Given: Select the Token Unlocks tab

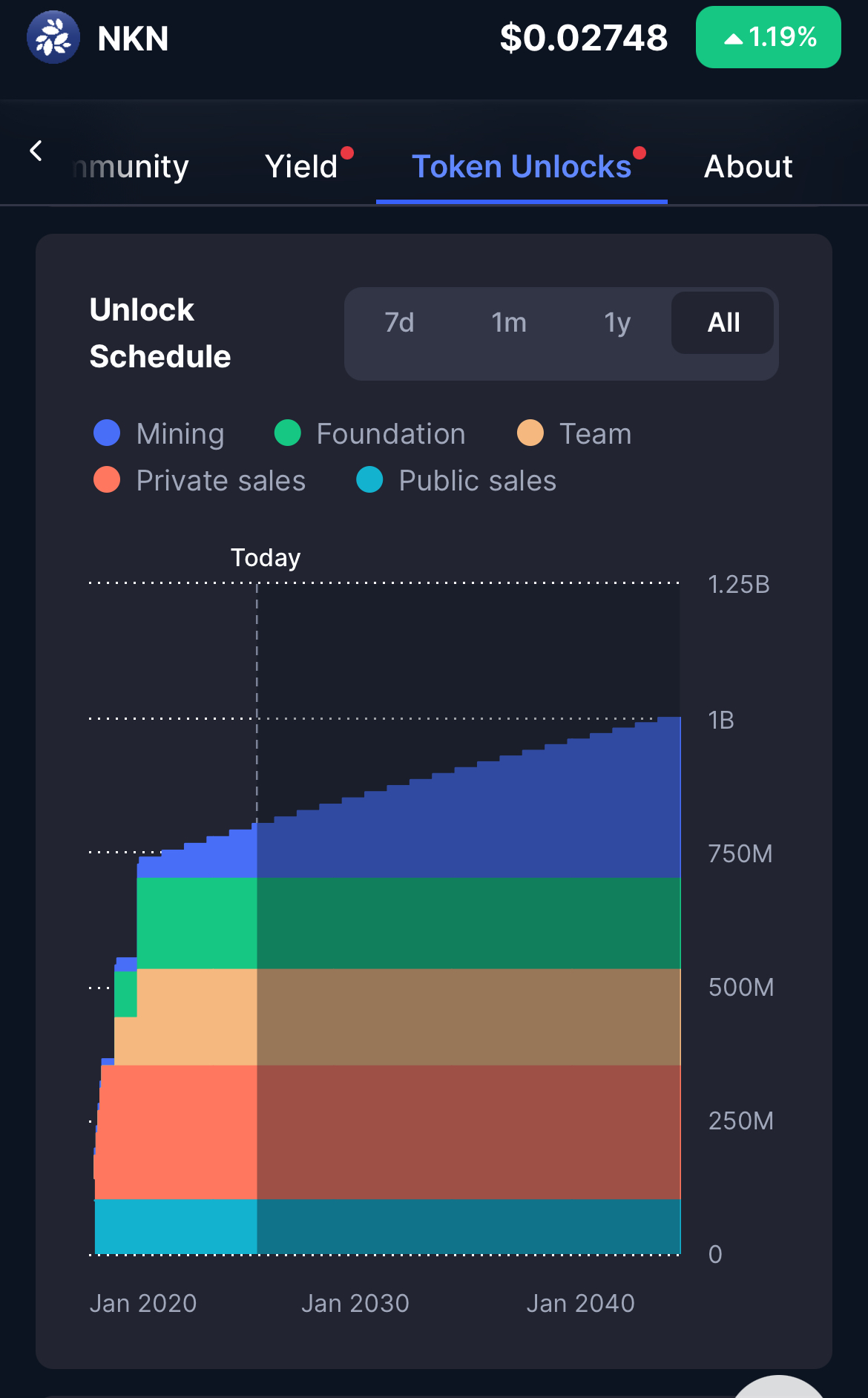Looking at the screenshot, I should [x=522, y=167].
